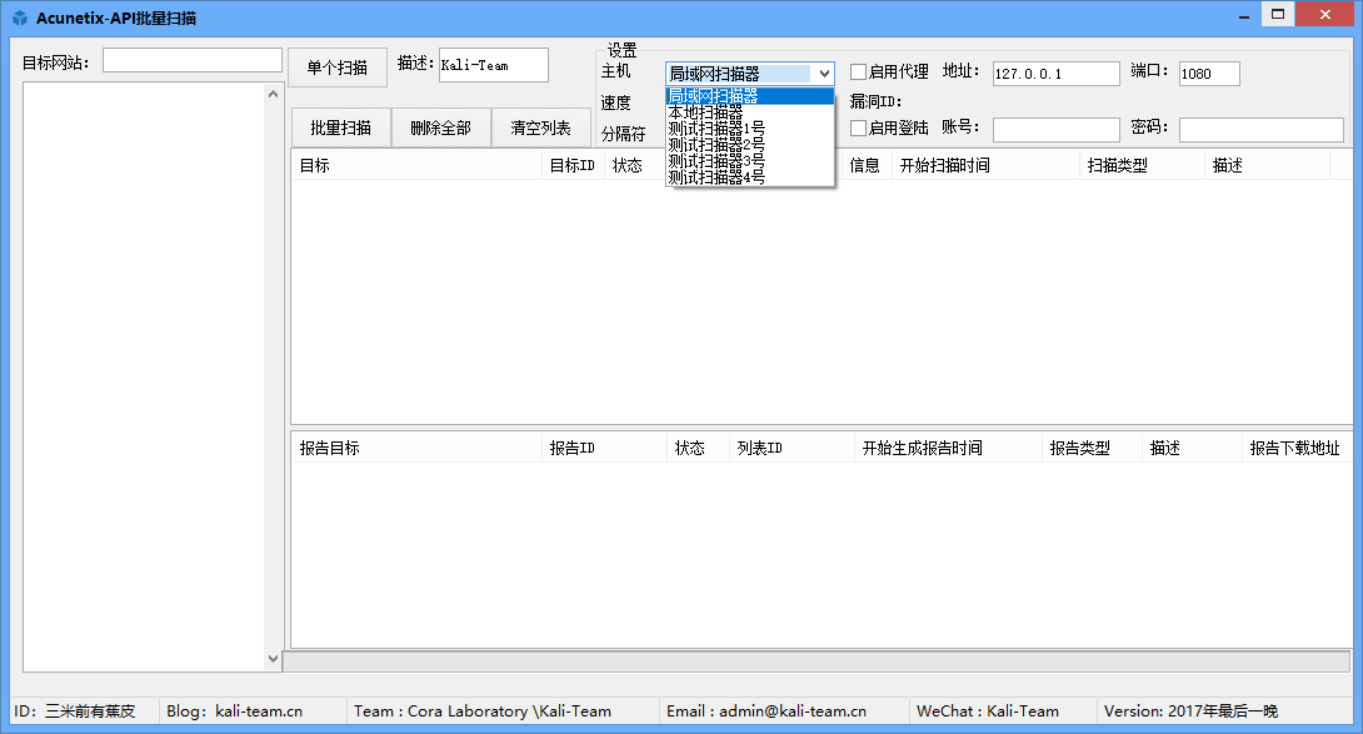Close the Acunetix window
The height and width of the screenshot is (734, 1363).
click(x=1324, y=14)
